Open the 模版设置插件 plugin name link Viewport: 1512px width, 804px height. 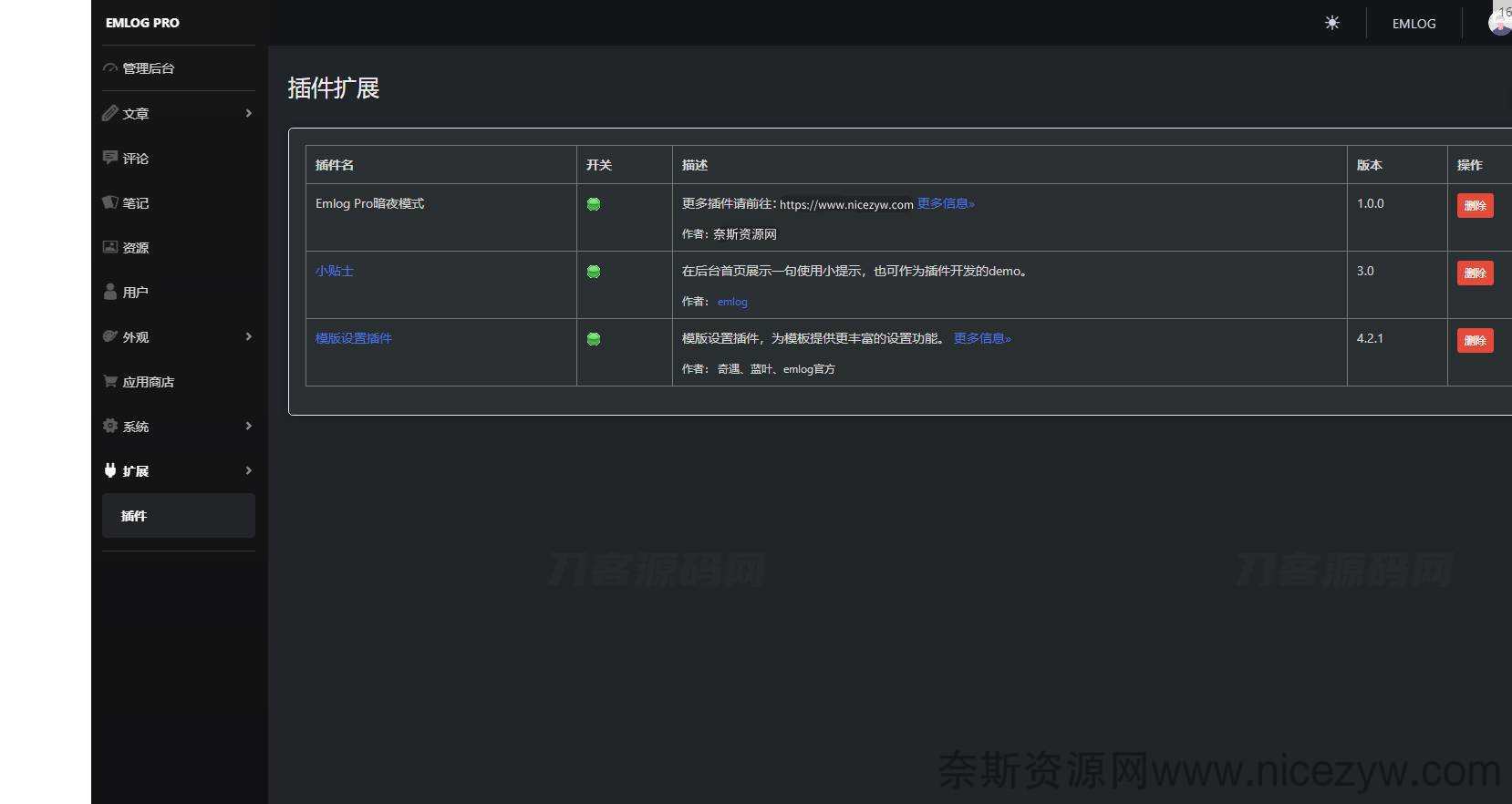tap(354, 338)
